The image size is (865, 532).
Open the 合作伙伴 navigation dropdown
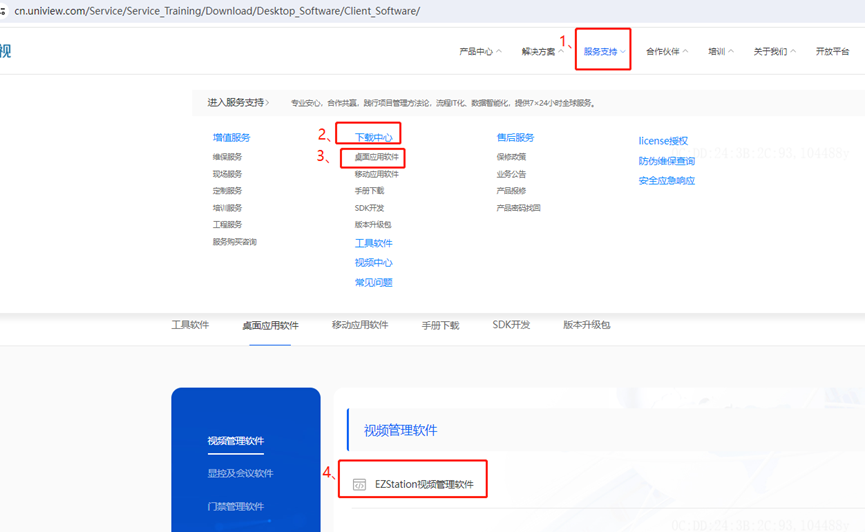666,51
